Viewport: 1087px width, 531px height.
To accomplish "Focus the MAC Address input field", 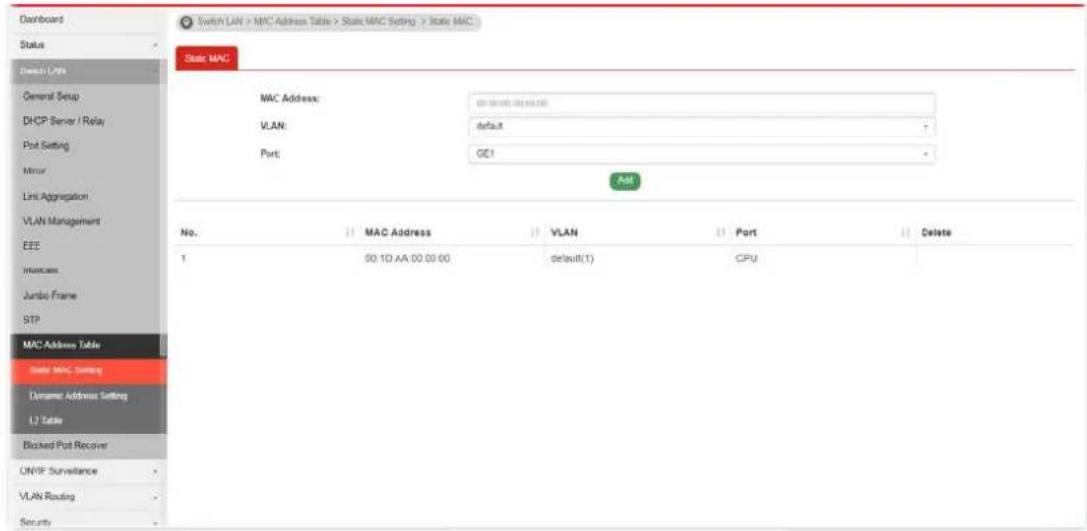I will point(702,103).
